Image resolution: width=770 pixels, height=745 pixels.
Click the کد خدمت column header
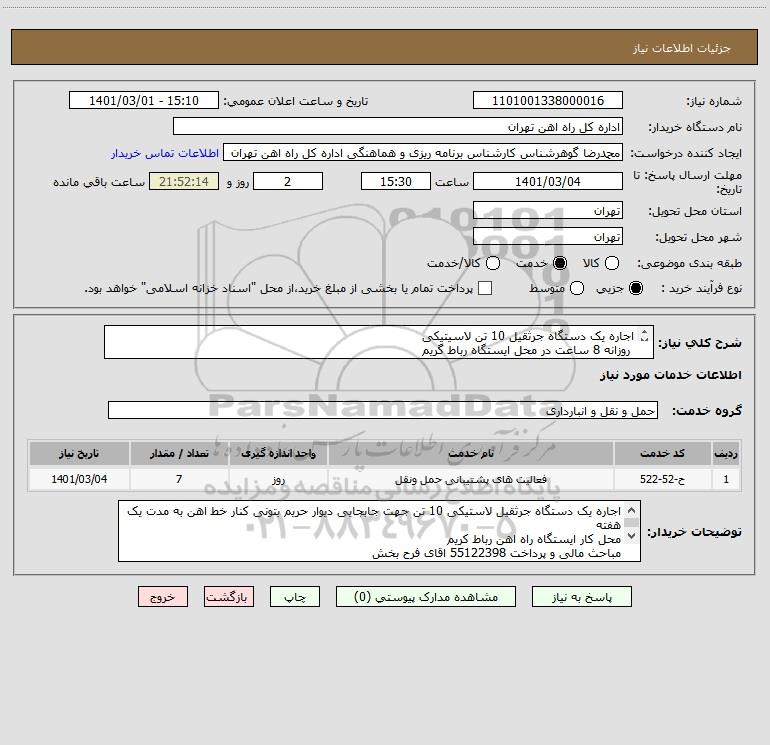pyautogui.click(x=662, y=453)
